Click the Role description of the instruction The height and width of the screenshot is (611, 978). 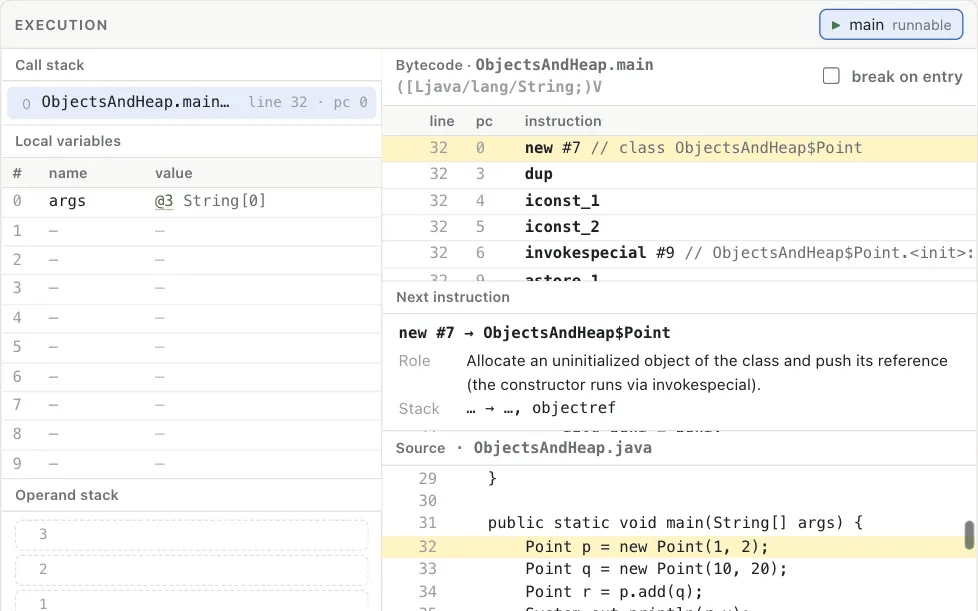point(707,372)
